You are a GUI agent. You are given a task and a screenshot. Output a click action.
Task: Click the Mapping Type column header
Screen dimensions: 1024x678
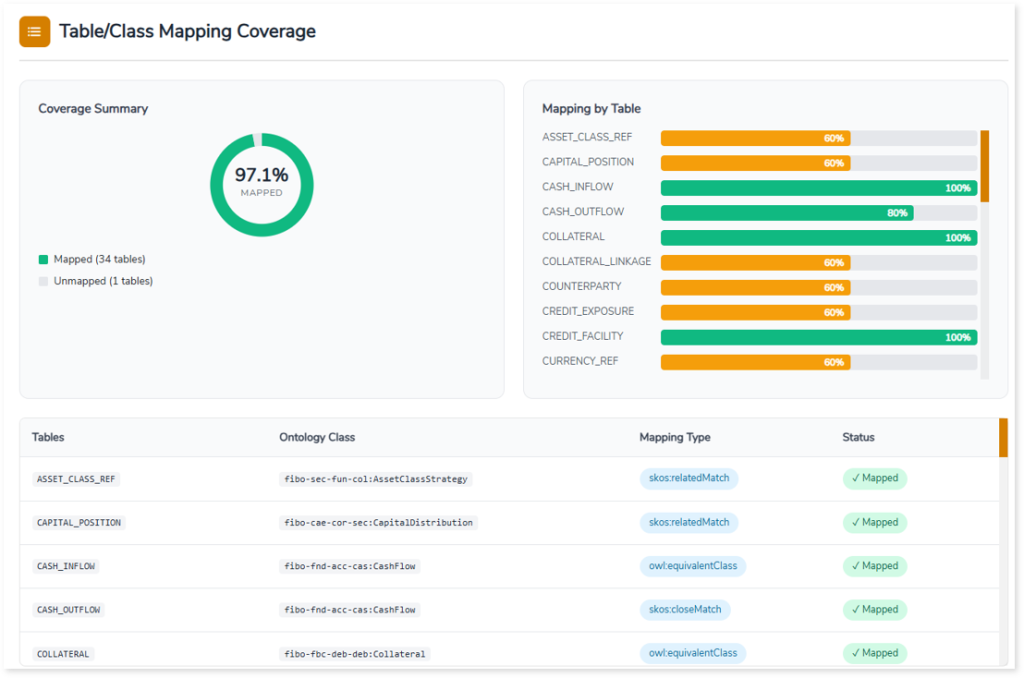pyautogui.click(x=675, y=437)
